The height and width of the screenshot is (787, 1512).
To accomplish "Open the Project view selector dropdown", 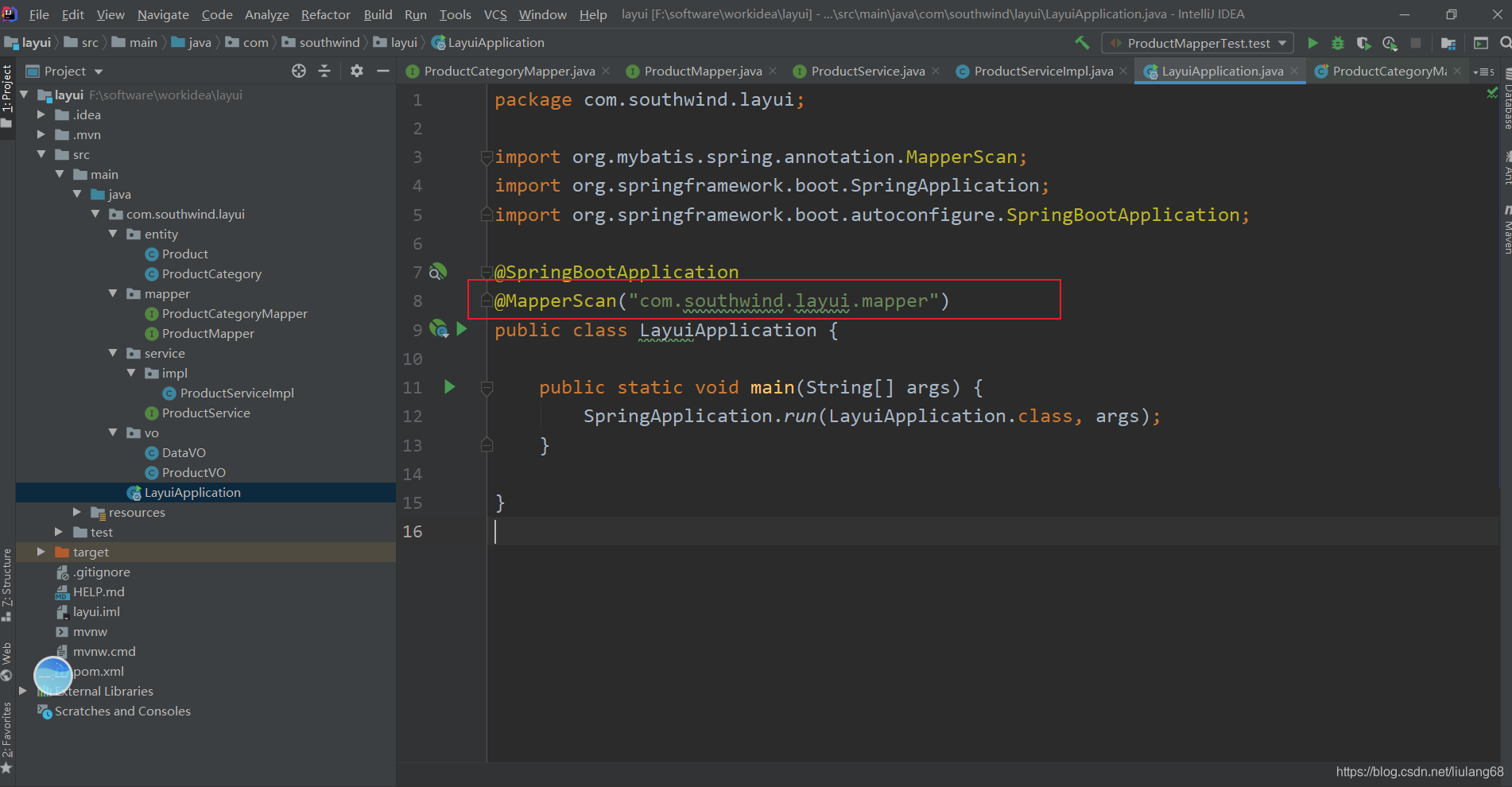I will click(x=99, y=72).
